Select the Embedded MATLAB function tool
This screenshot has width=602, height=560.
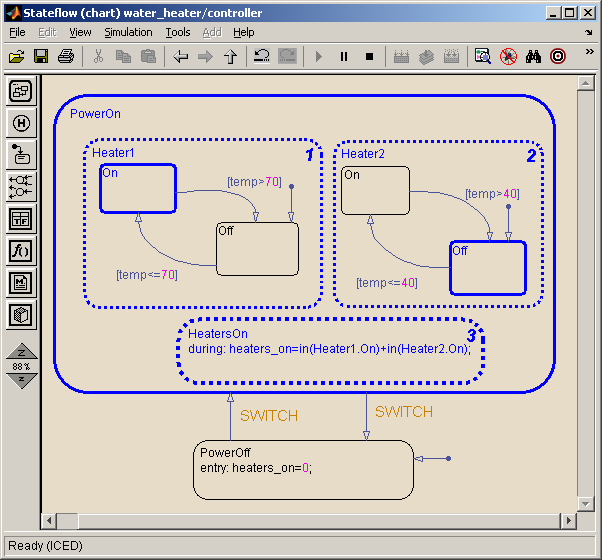pyautogui.click(x=21, y=283)
